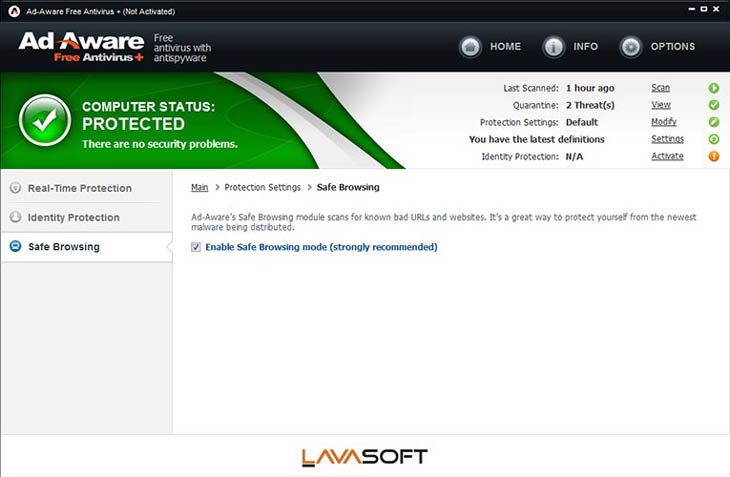Click the person icon beside Identity Protection
This screenshot has height=477, width=730.
(15, 217)
